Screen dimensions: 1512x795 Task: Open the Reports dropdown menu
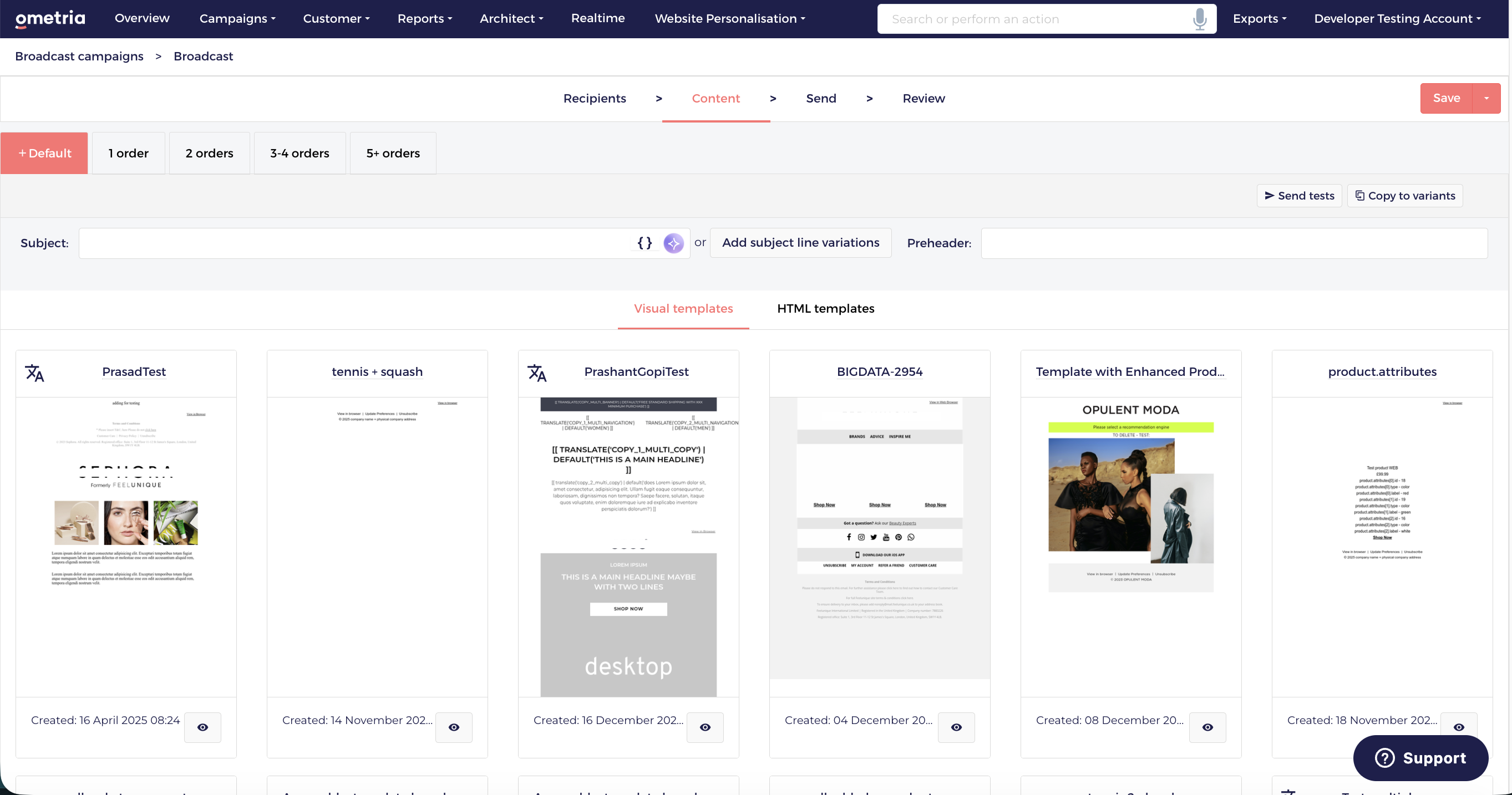(x=425, y=18)
